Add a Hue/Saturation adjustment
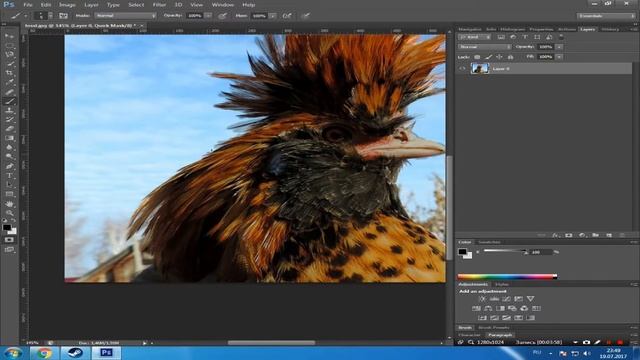This screenshot has height=360, width=640. tap(476, 308)
